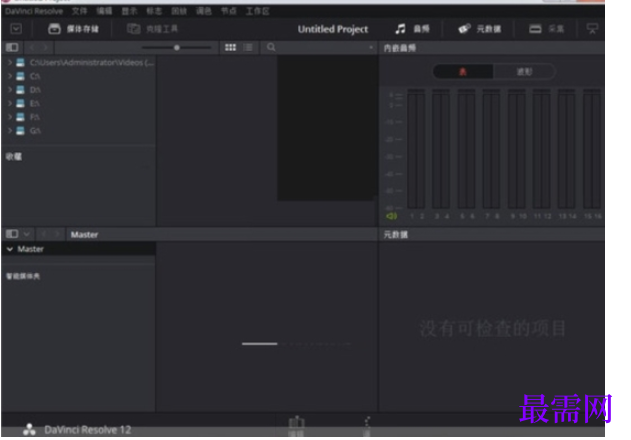Open the 标志 mark menu
The width and height of the screenshot is (631, 440).
click(x=154, y=11)
